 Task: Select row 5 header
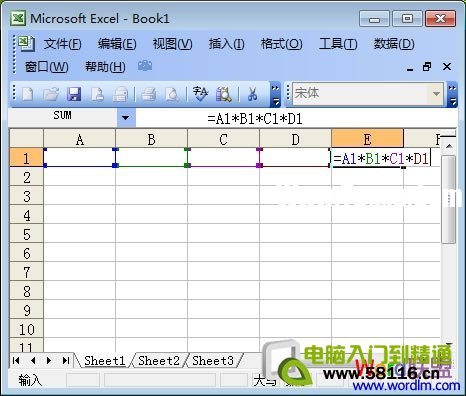tap(26, 234)
